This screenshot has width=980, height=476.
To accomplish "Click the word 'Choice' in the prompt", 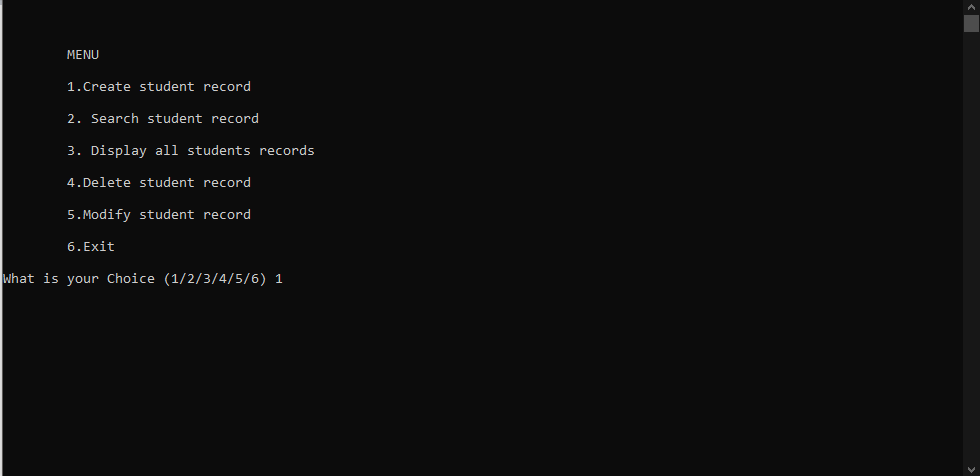I will (131, 279).
